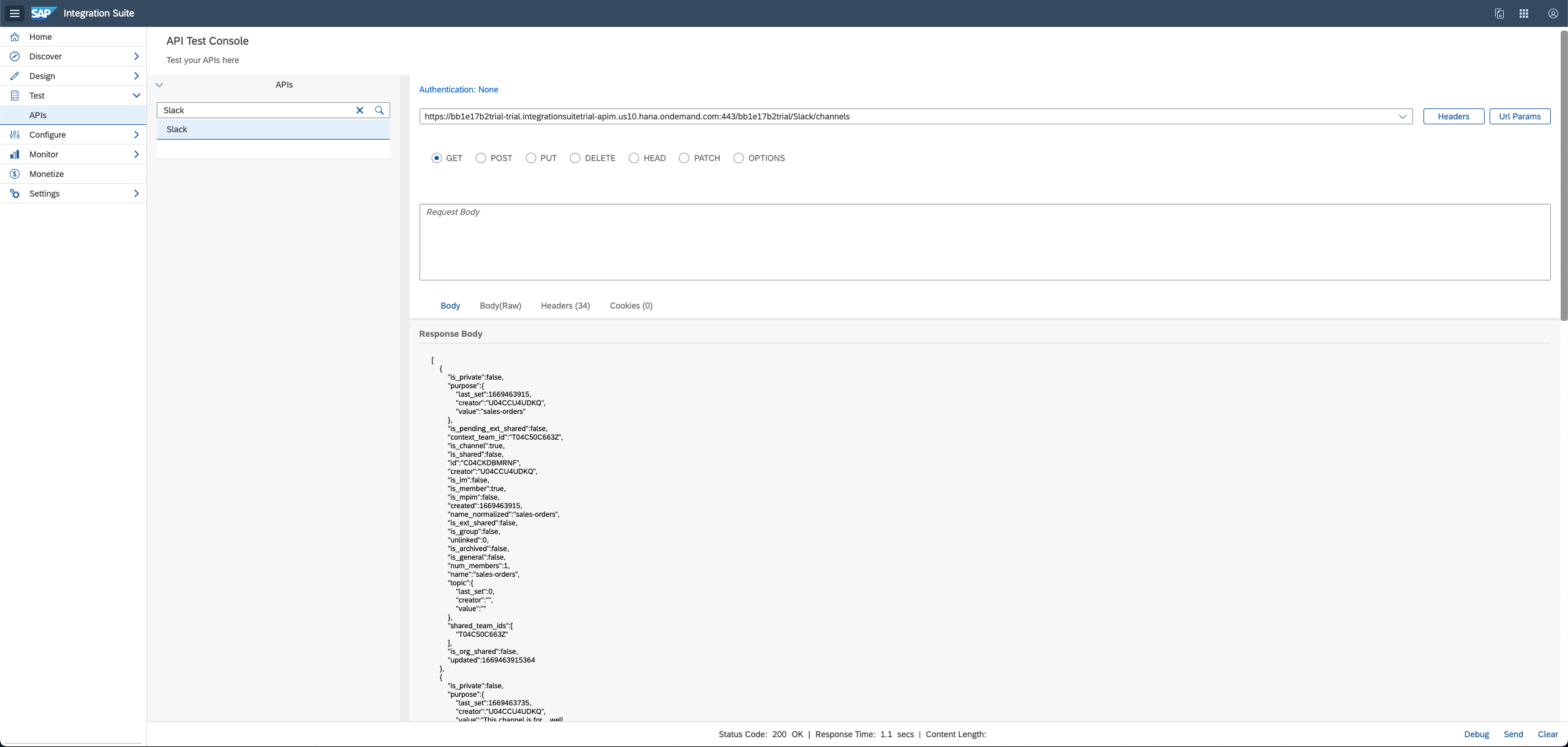1568x747 pixels.
Task: Click the API Test Console title
Action: [x=208, y=41]
